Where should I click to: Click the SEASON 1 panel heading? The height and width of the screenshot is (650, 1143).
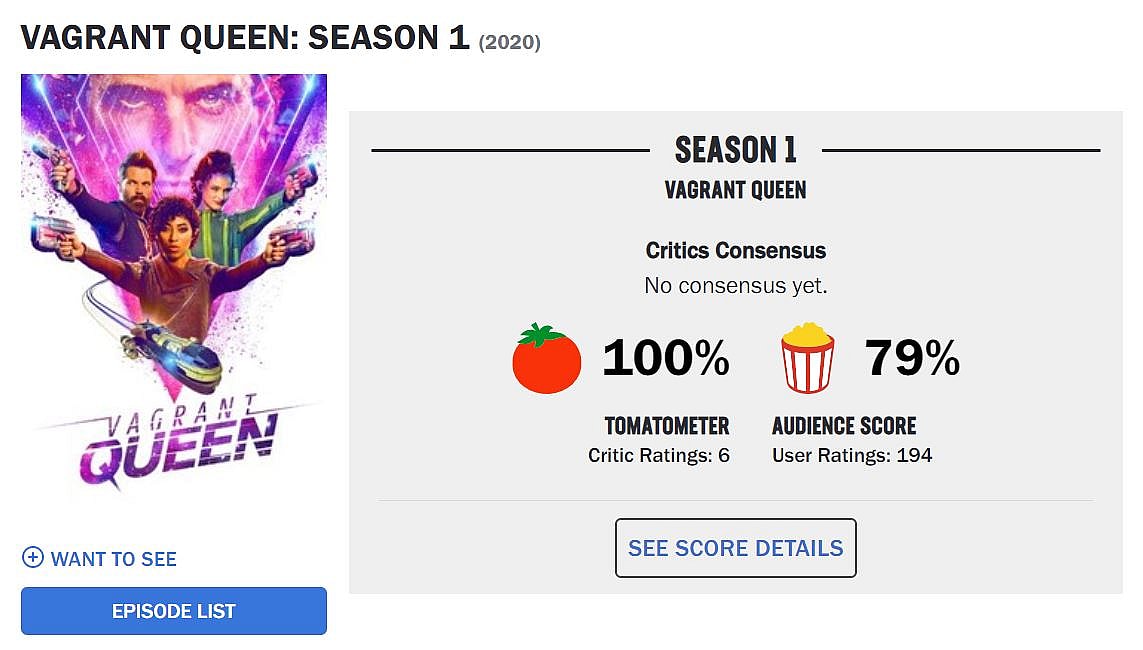pos(736,150)
